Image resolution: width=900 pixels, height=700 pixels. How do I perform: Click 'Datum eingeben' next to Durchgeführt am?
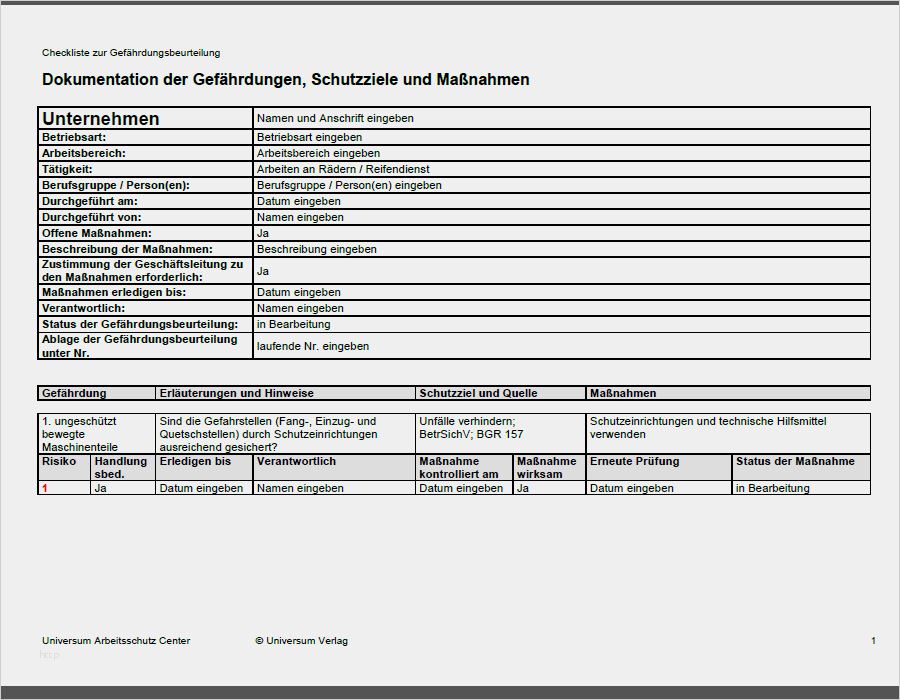click(561, 201)
